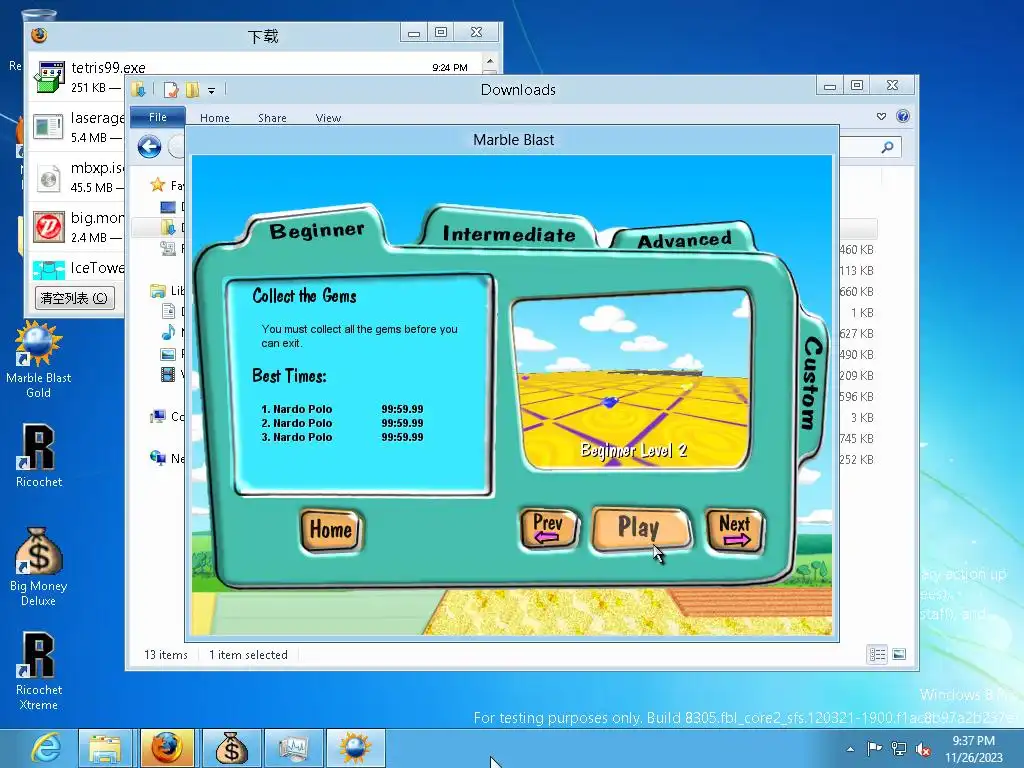Open Big Money Deluxe desktop shortcut
Screen dimensions: 1024x768
click(x=39, y=567)
